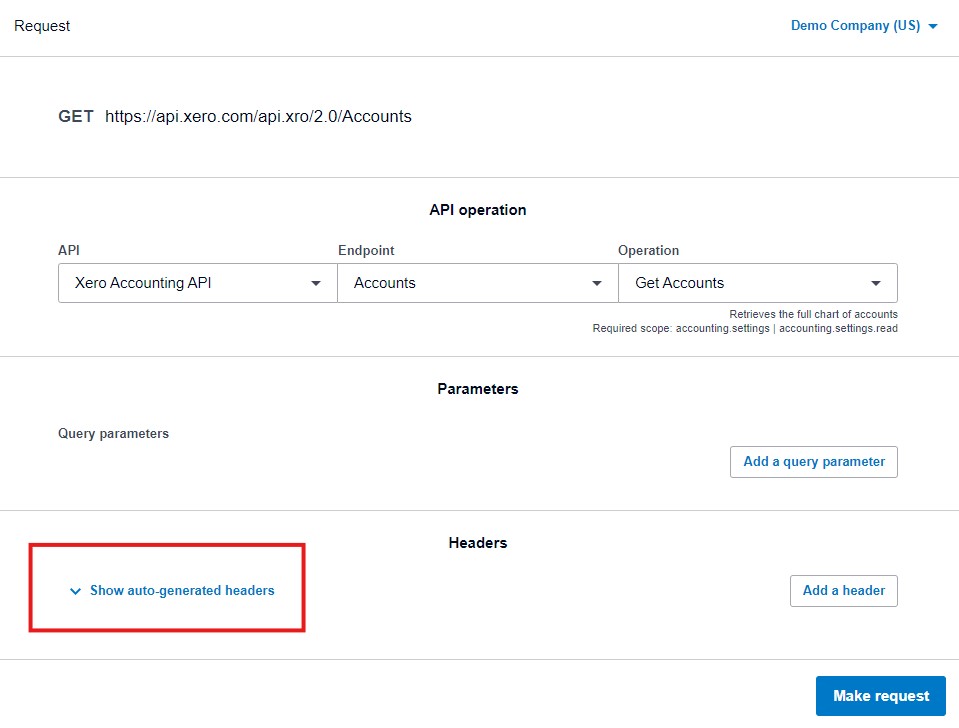The height and width of the screenshot is (728, 959).
Task: Open the Operation dropdown showing Get Accounts
Action: [x=758, y=283]
